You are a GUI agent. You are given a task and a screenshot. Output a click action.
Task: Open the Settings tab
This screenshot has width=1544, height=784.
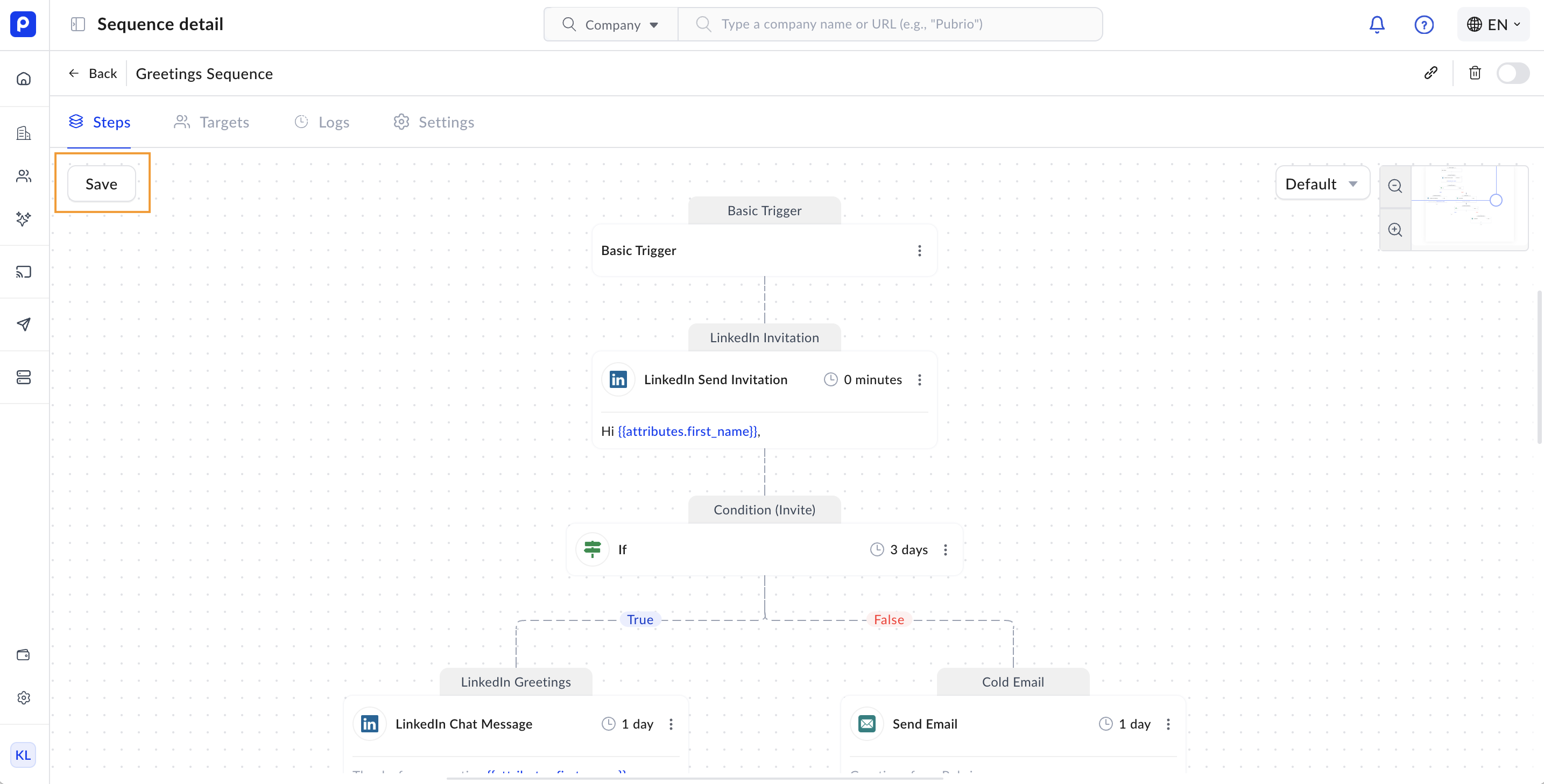coord(434,122)
